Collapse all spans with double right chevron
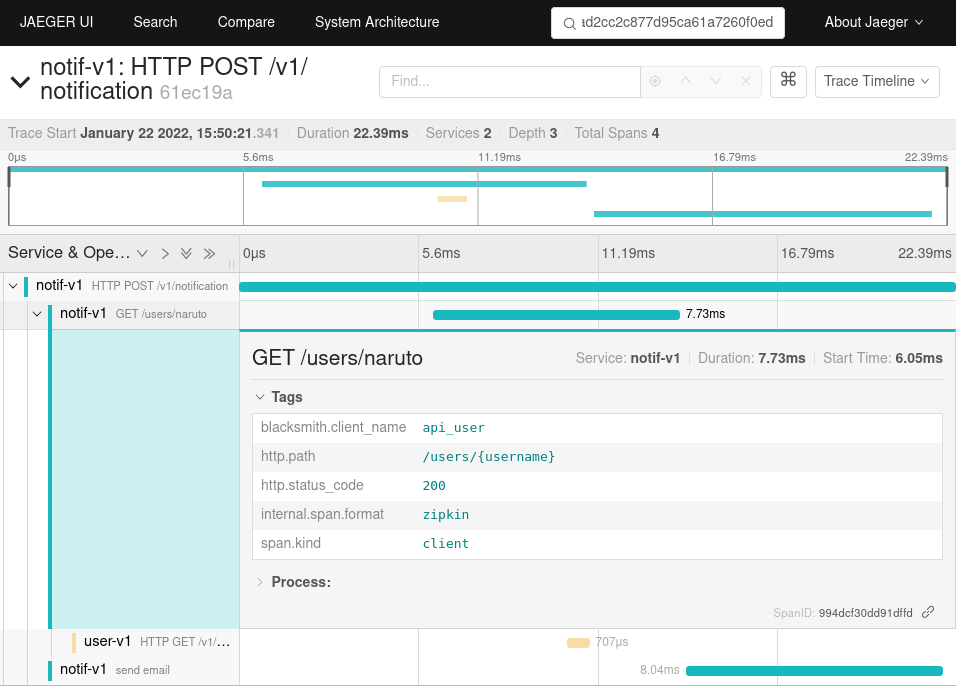Viewport: 956px width, 691px height. pos(209,254)
